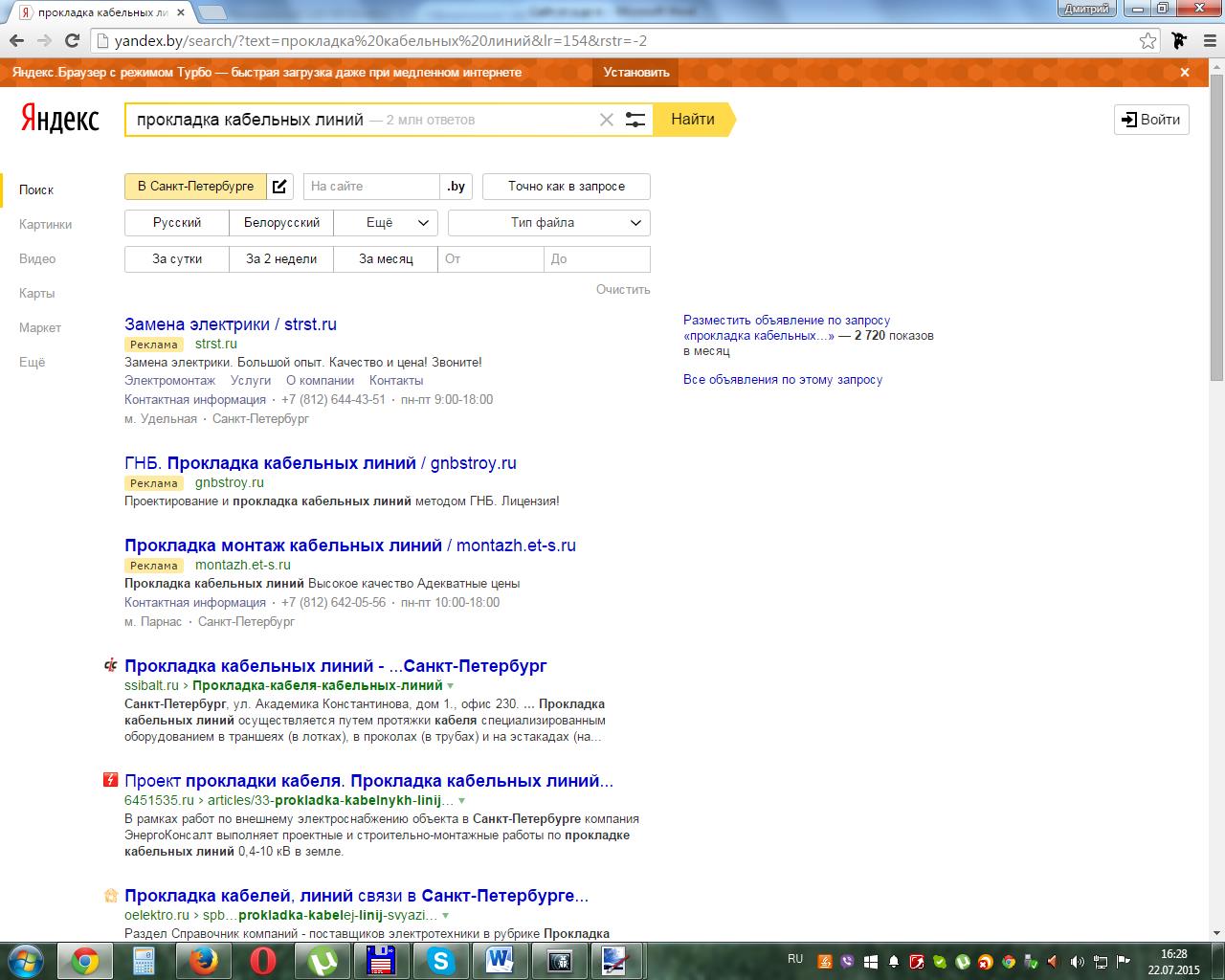The height and width of the screenshot is (980, 1225).
Task: Launch Firefox from the taskbar
Action: pos(203,960)
